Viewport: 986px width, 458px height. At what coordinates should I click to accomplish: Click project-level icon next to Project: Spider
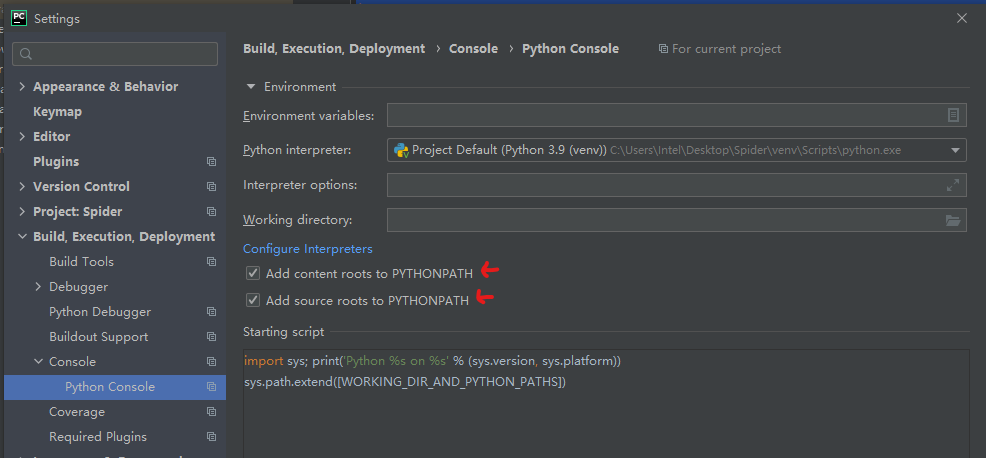point(211,211)
